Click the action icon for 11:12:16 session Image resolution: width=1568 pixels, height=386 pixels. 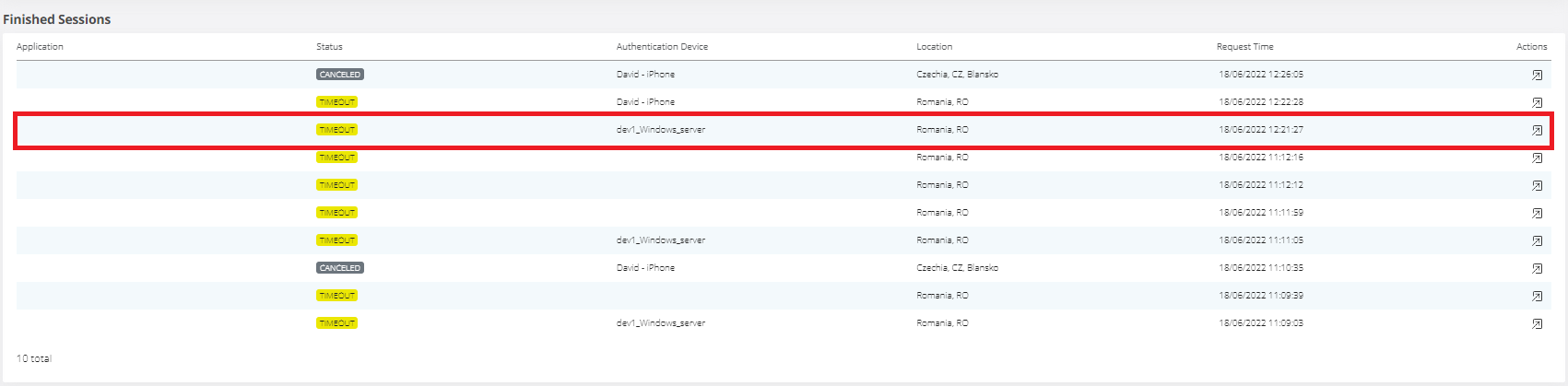coord(1537,158)
